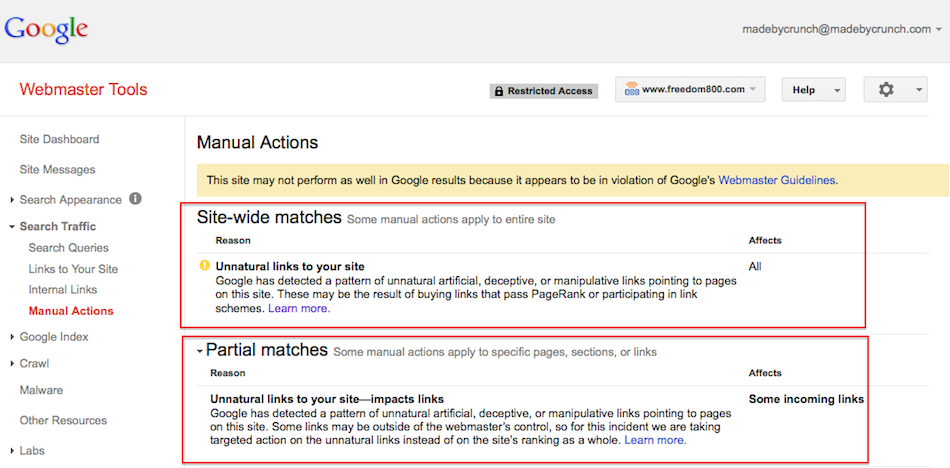Viewport: 950px width, 468px height.
Task: Click the Restricted Access lock badge
Action: (544, 91)
